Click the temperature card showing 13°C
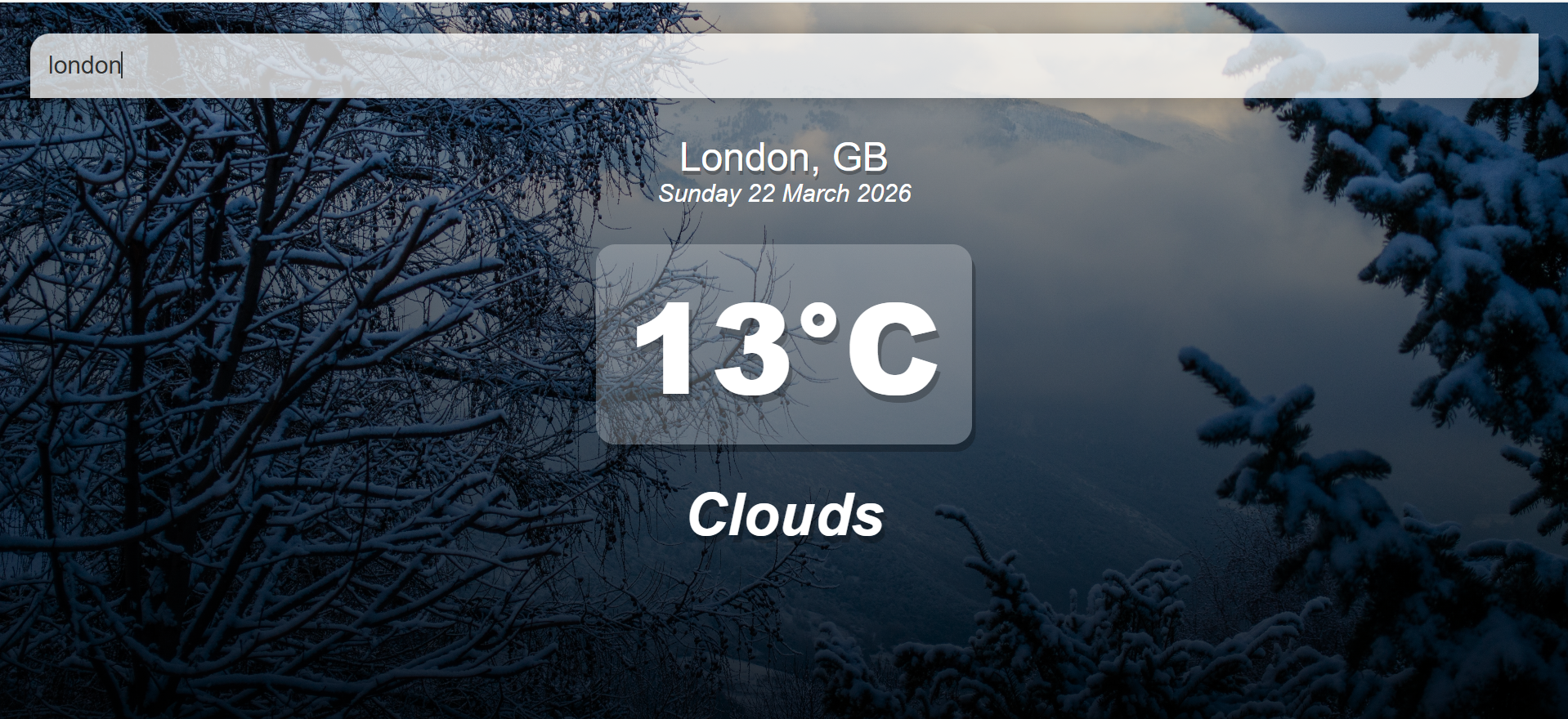Viewport: 1568px width, 719px height. 784,344
